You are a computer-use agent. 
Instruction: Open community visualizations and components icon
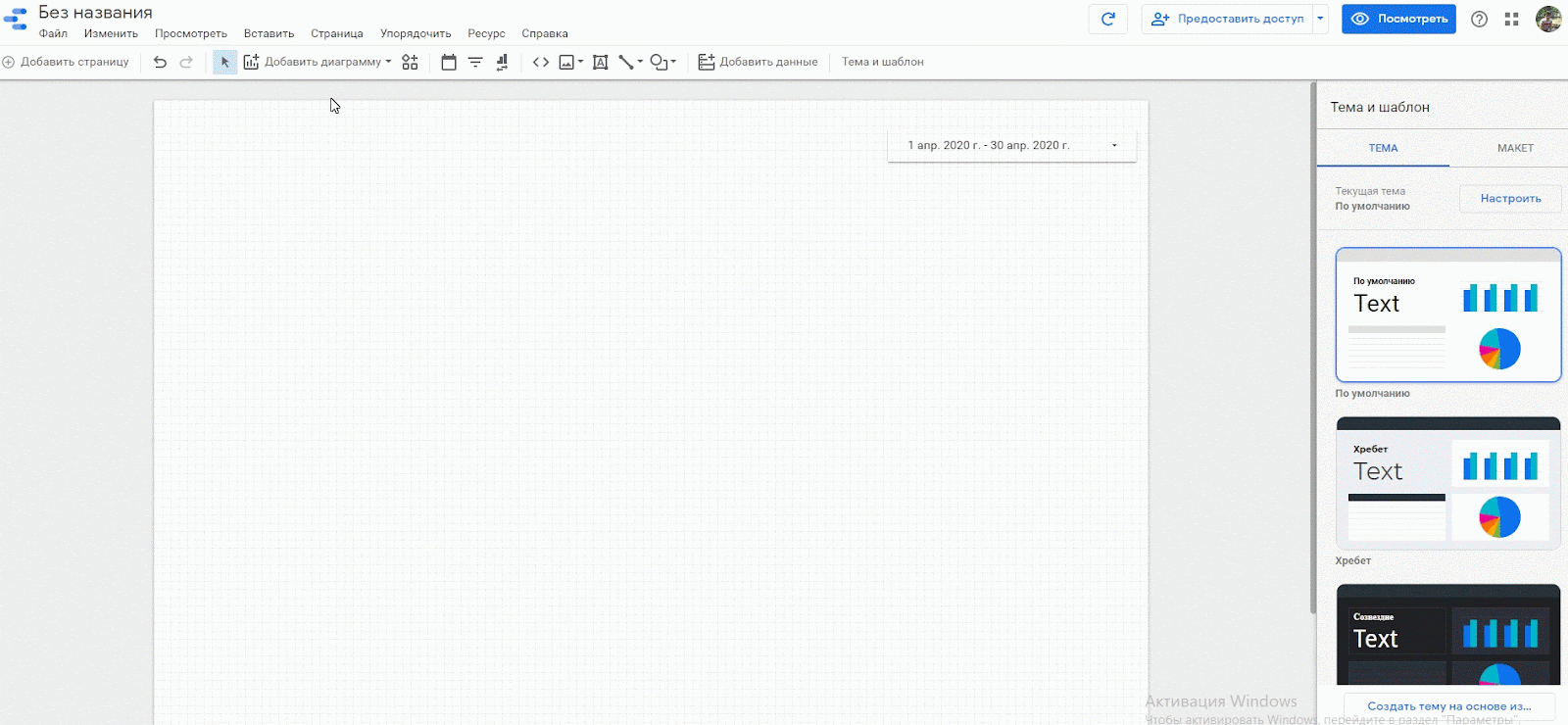[410, 62]
